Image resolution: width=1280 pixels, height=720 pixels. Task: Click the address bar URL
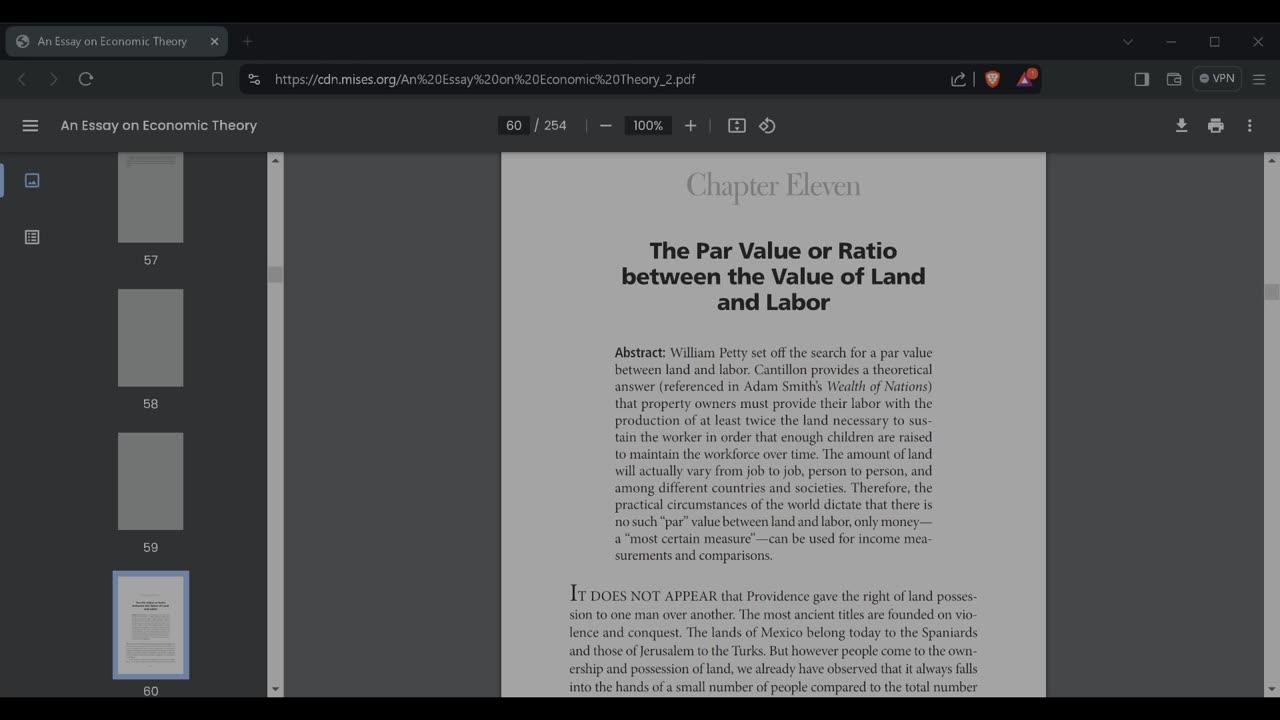coord(485,79)
